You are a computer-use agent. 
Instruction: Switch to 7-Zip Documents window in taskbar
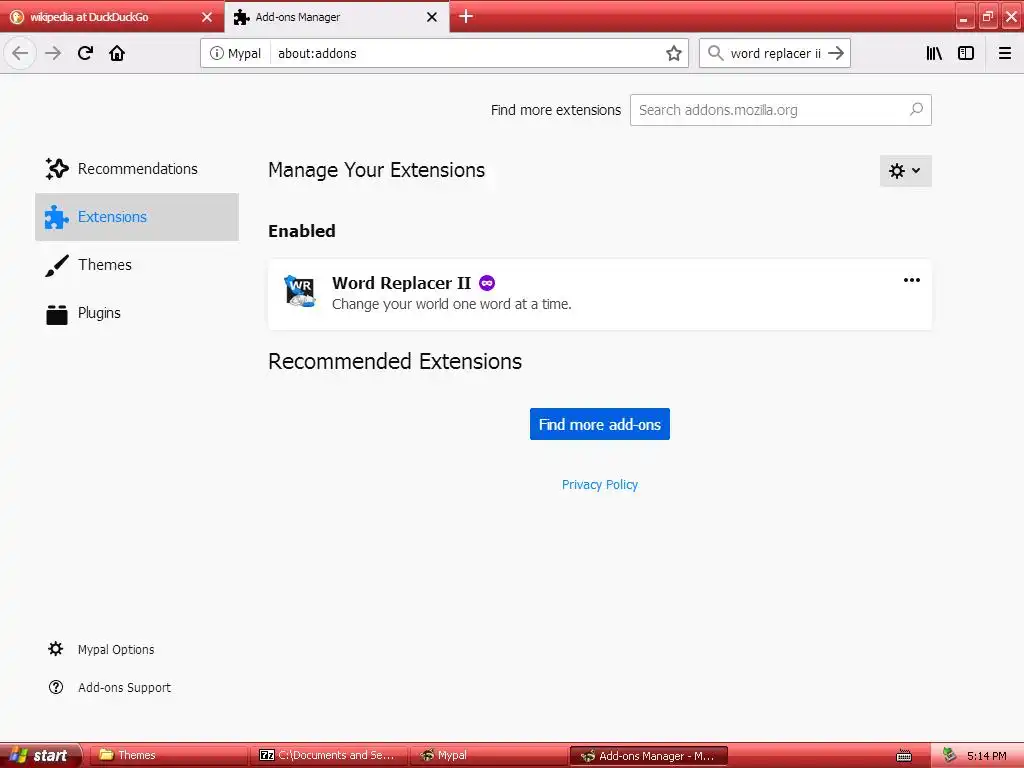(x=328, y=756)
